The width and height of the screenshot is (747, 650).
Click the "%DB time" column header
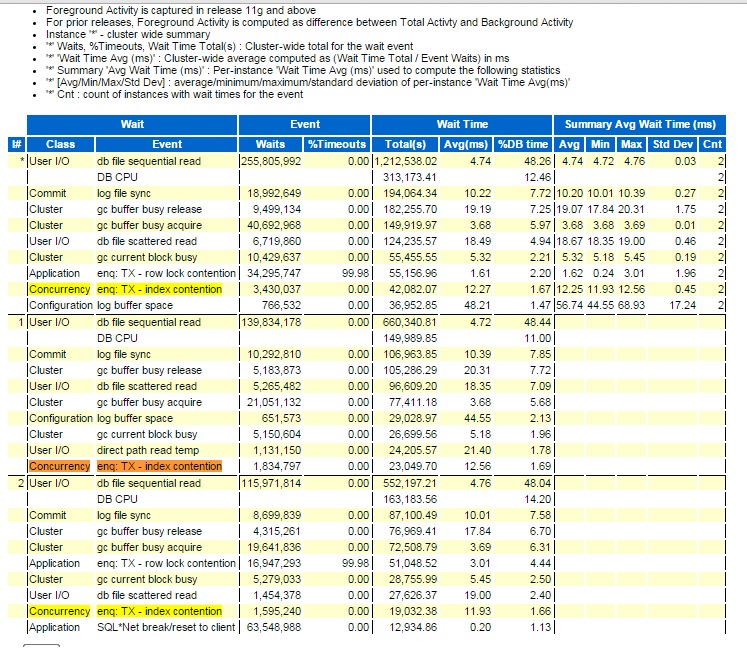523,144
